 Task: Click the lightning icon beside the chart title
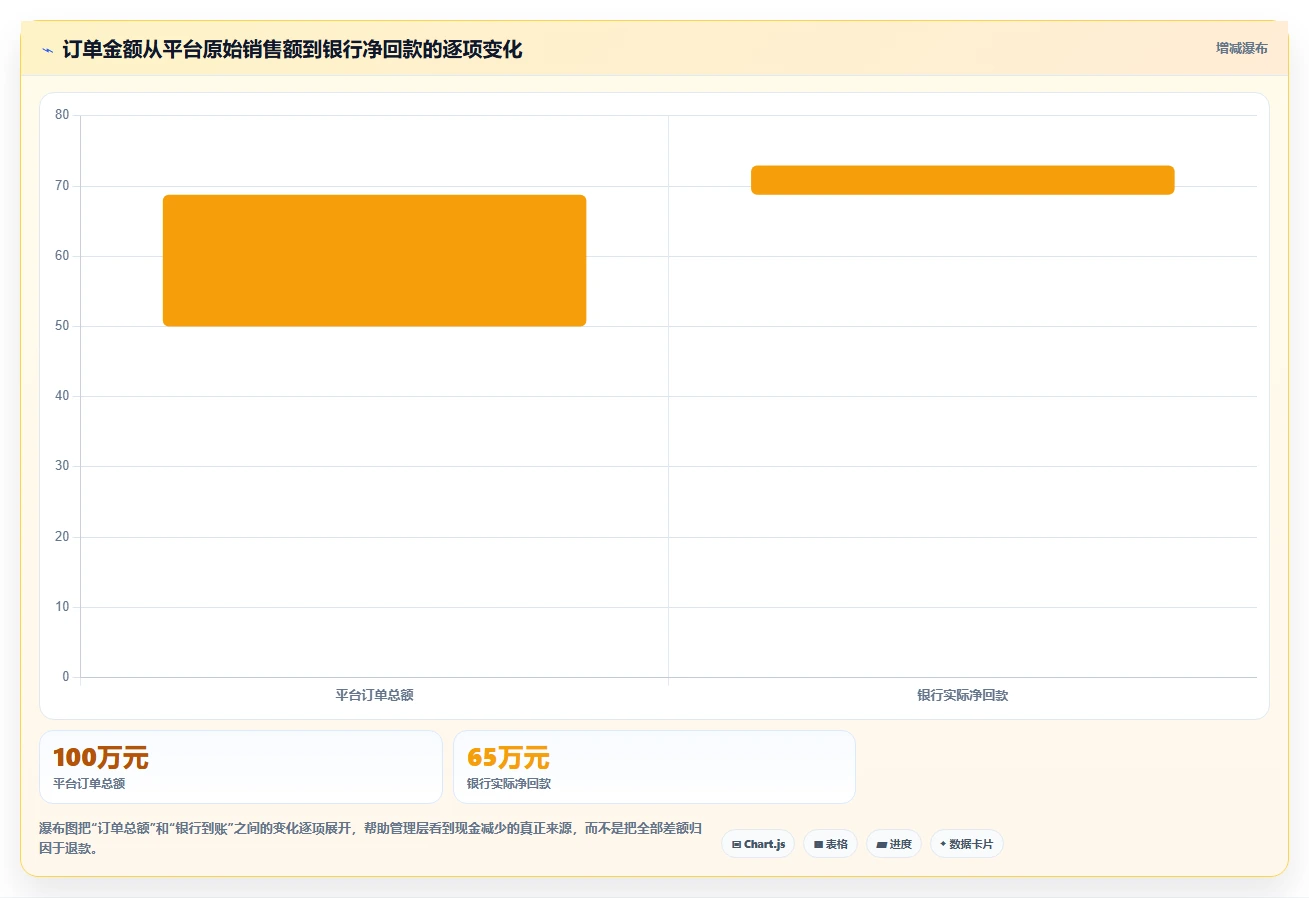click(47, 49)
